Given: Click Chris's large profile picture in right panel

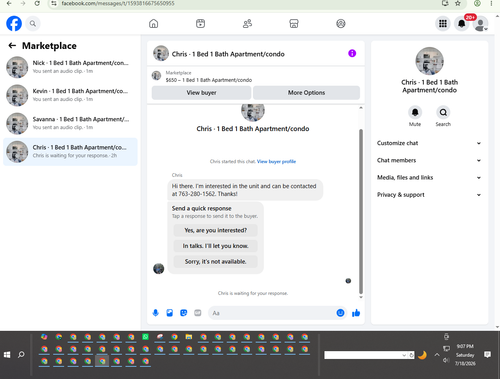Looking at the screenshot, I should point(429,61).
